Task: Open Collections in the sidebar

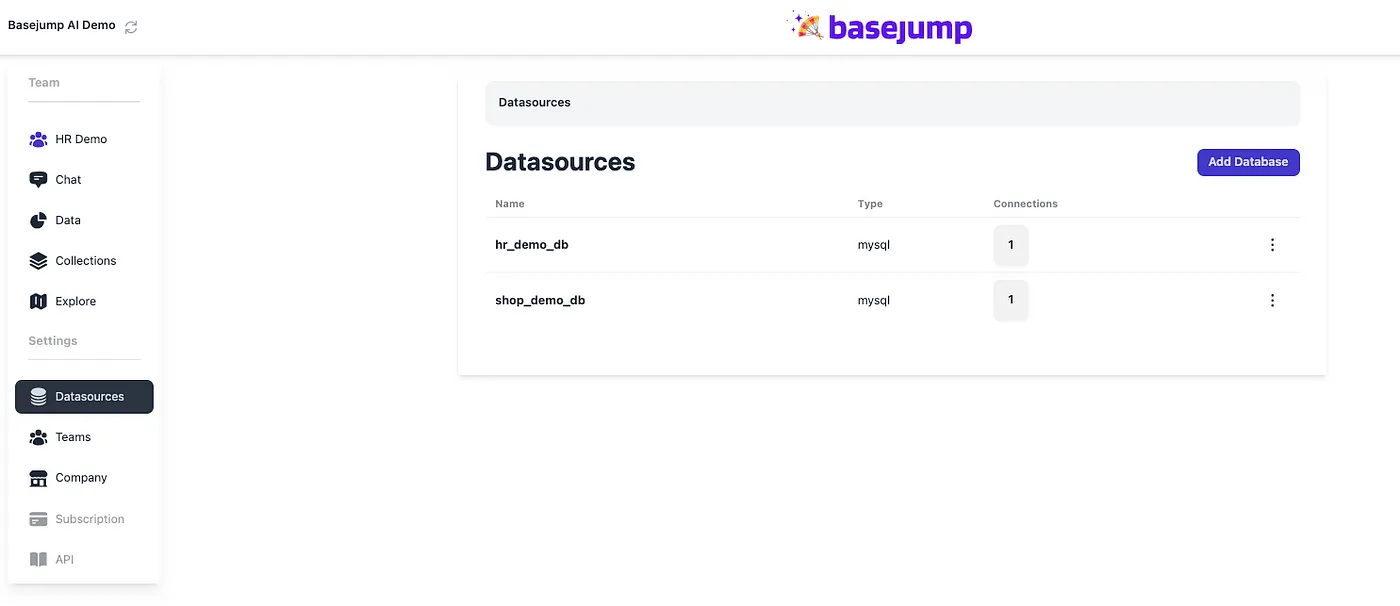Action: point(86,261)
